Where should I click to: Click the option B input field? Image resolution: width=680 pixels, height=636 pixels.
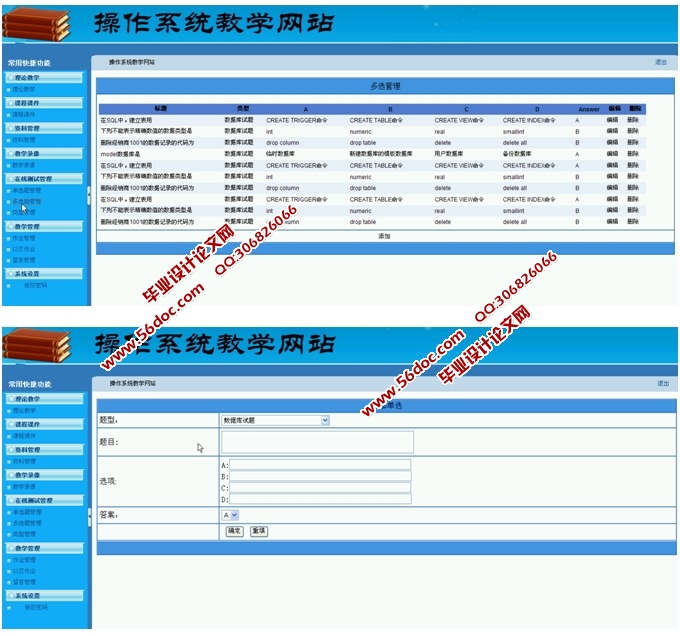[320, 476]
